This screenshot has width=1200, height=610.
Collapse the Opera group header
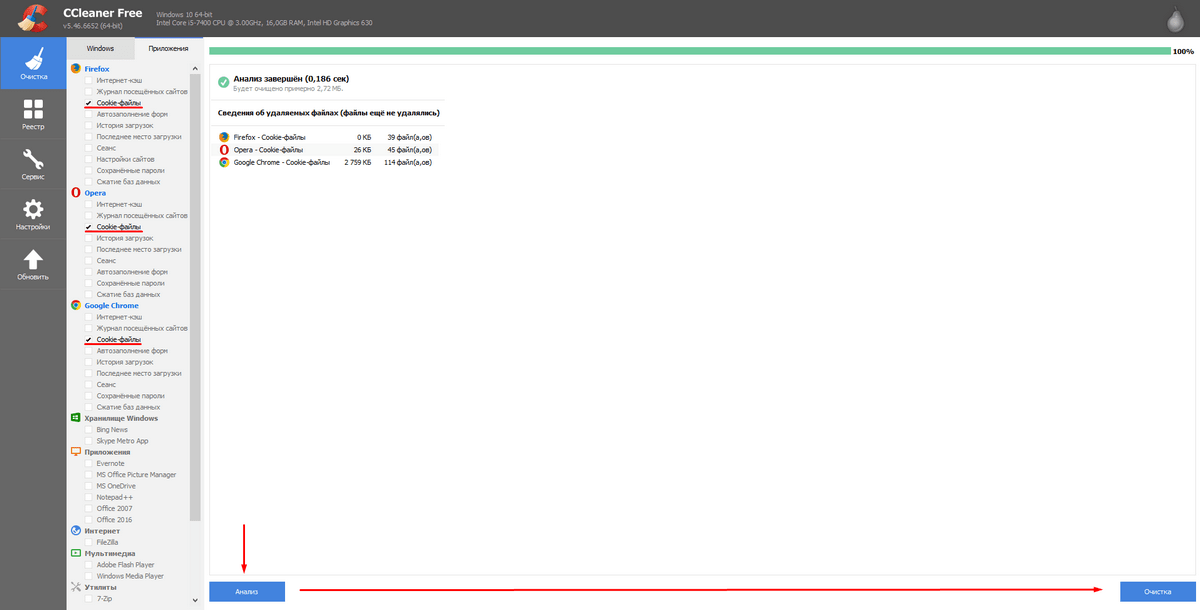click(x=95, y=193)
